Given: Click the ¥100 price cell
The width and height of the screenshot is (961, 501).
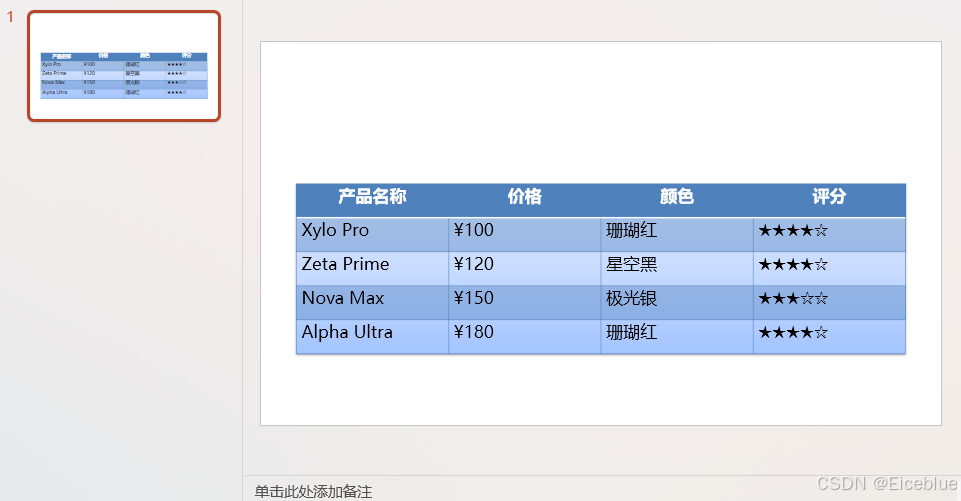Looking at the screenshot, I should (x=525, y=234).
